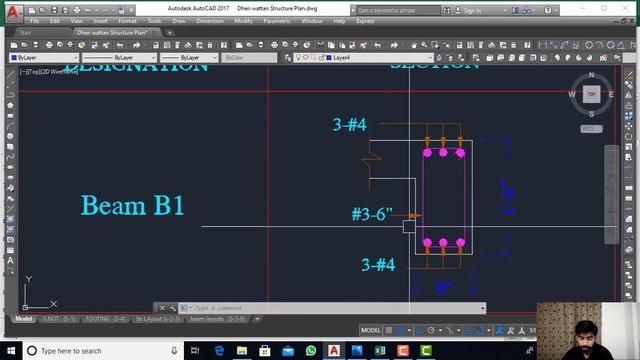Expand recent commands list in command line
Image resolution: width=640 pixels, height=360 pixels.
[186, 308]
